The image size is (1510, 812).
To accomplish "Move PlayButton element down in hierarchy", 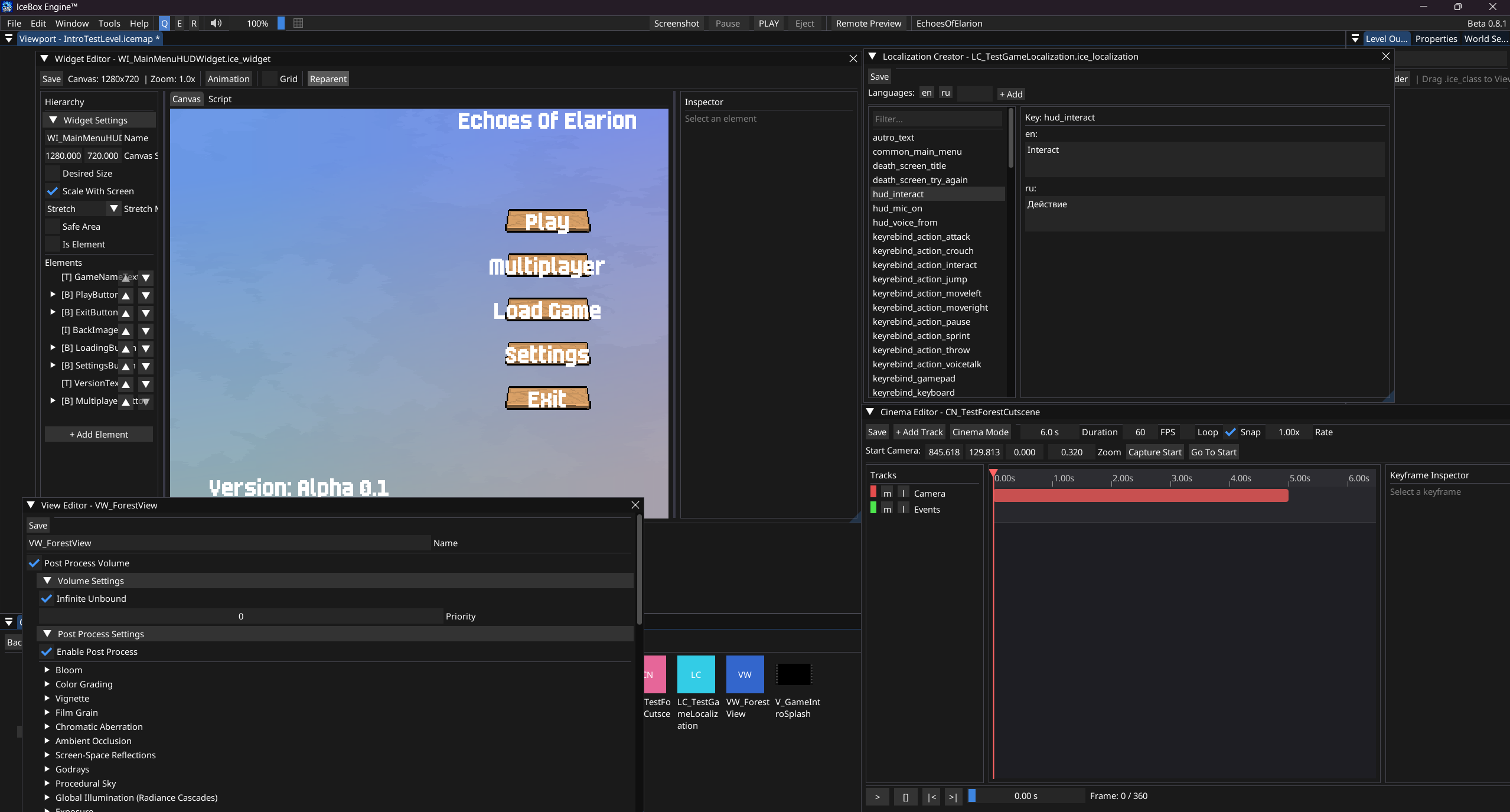I will 146,295.
